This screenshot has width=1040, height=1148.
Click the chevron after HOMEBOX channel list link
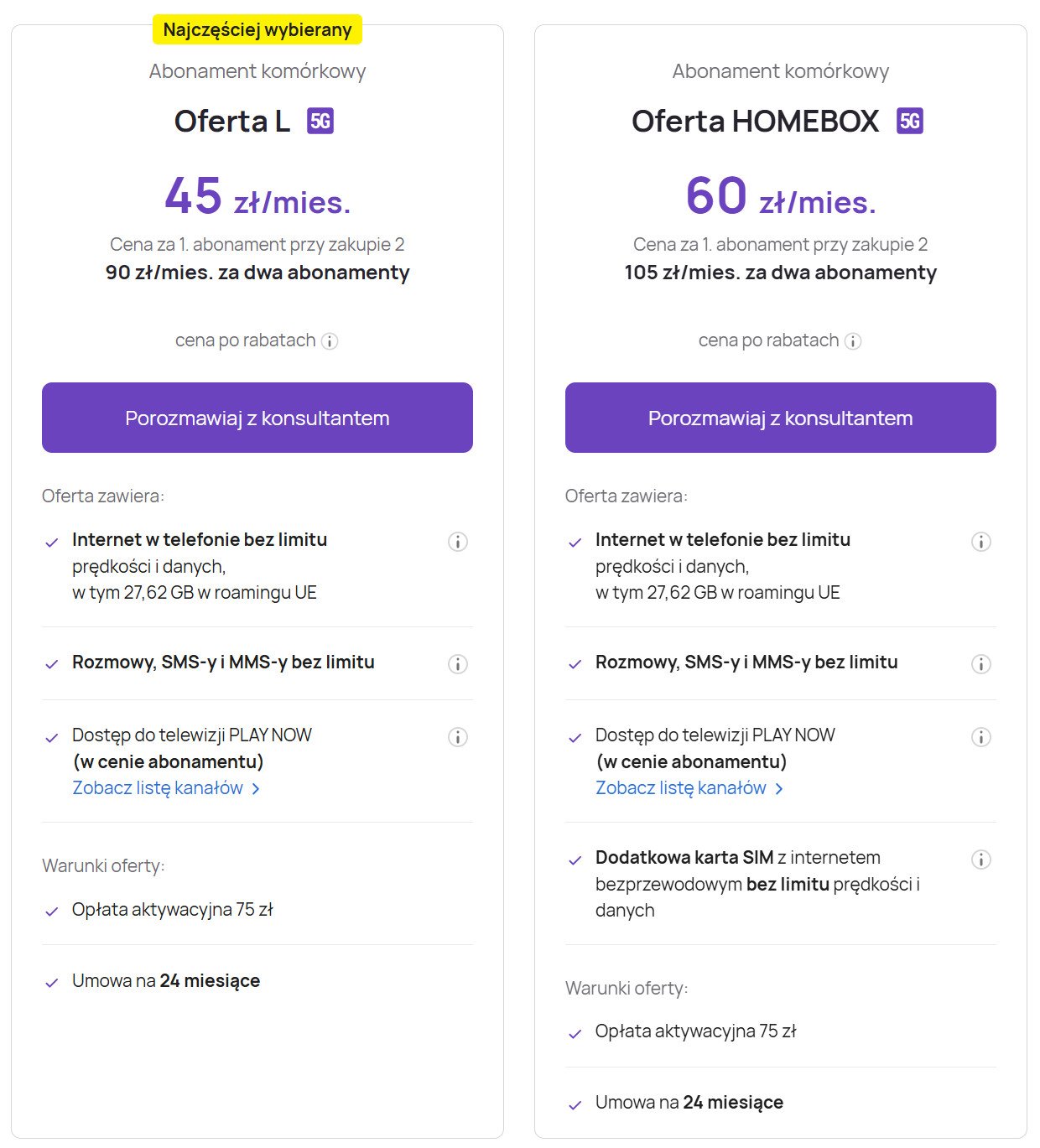click(x=779, y=789)
